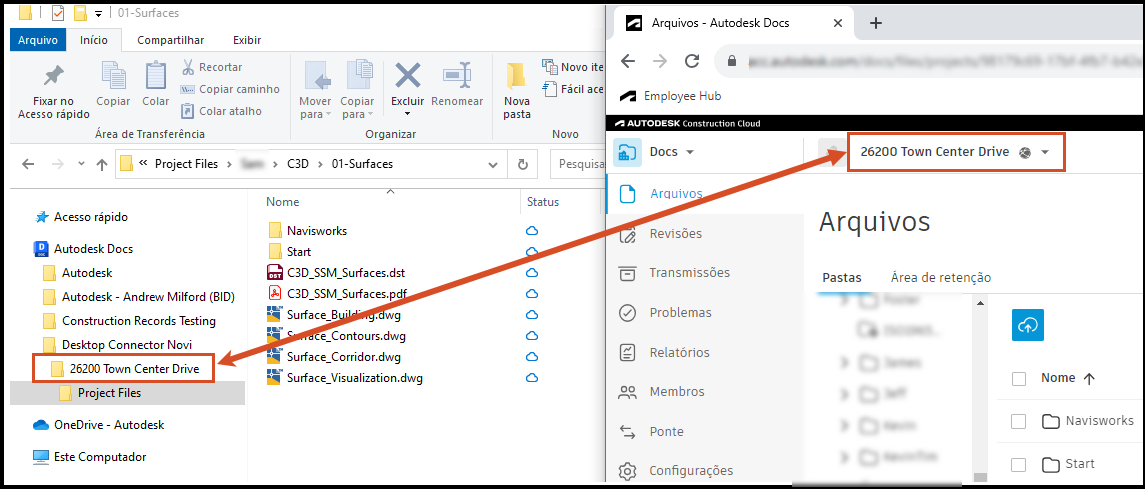1145x489 pixels.
Task: Click the Excluir delete icon in ribbon
Action: click(407, 76)
